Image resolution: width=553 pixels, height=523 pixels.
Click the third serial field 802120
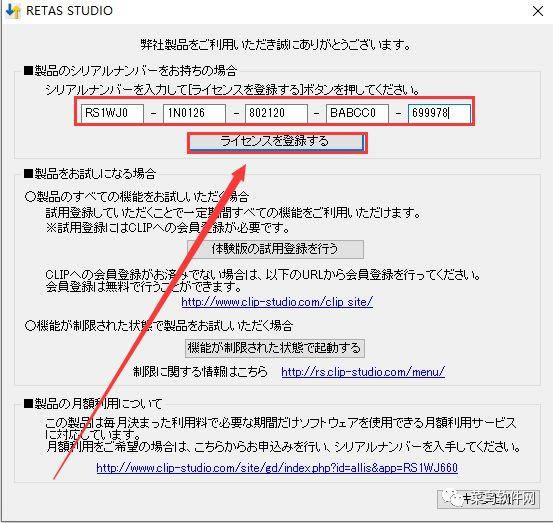(x=276, y=113)
